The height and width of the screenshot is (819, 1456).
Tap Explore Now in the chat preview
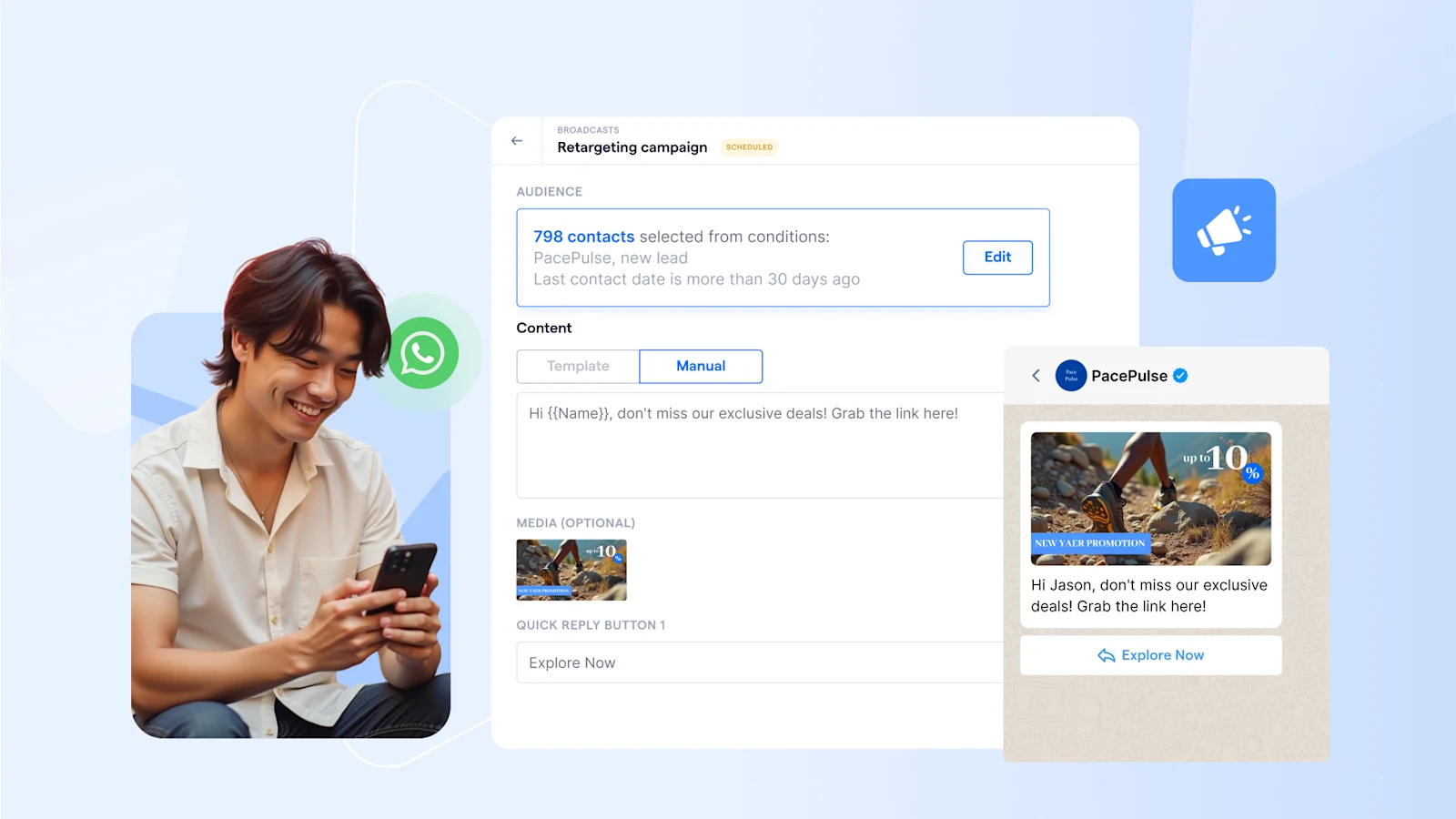pos(1150,655)
